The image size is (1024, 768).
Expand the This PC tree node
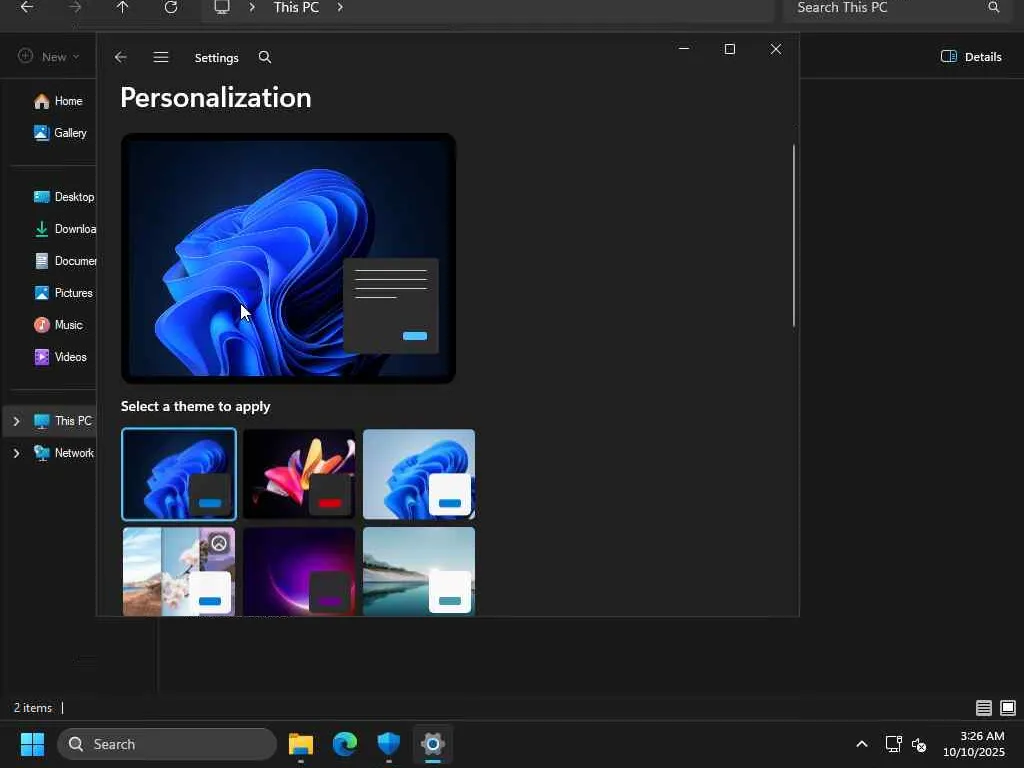coord(16,421)
